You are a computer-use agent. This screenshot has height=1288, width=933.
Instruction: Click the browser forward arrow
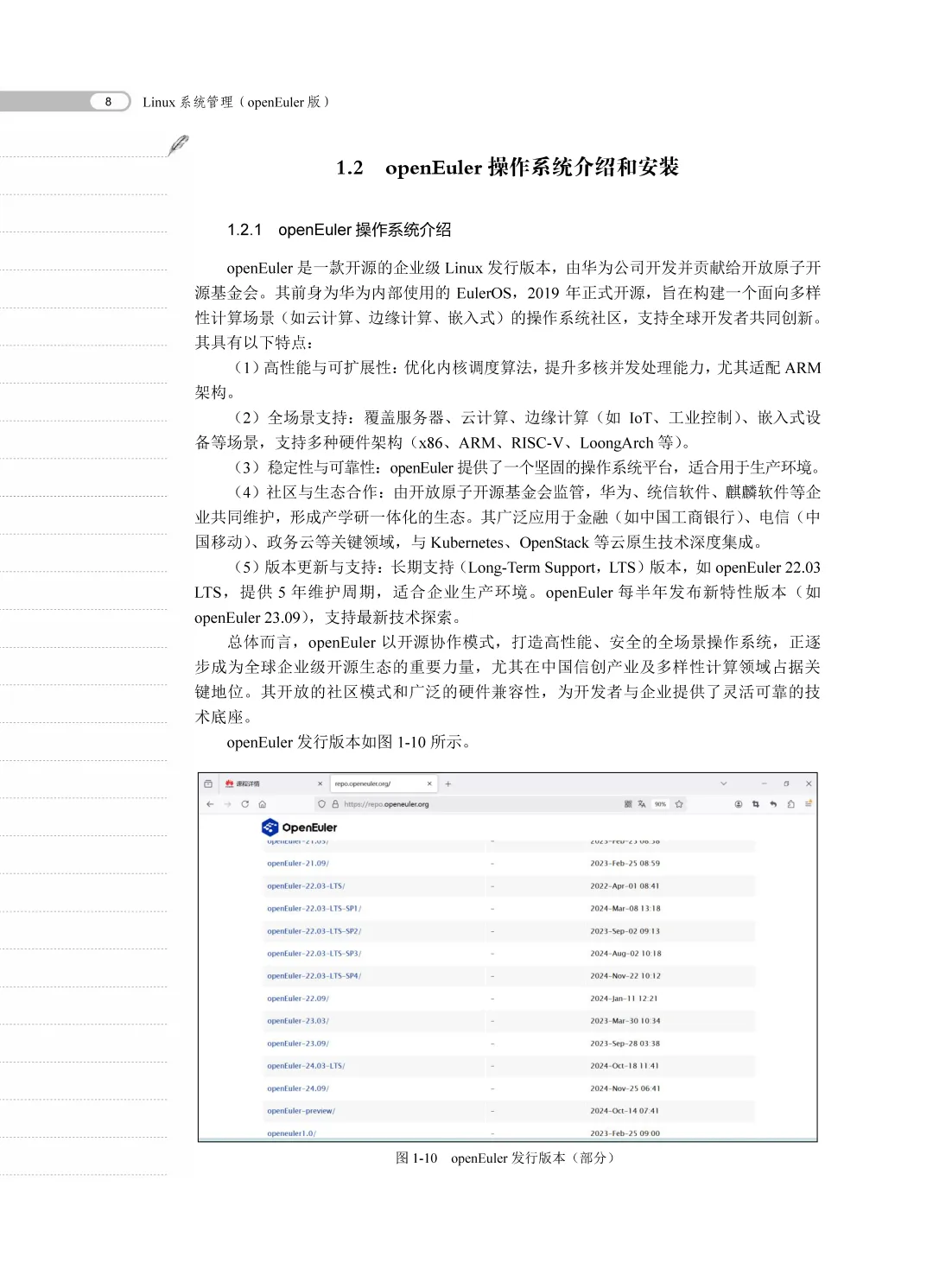[228, 804]
